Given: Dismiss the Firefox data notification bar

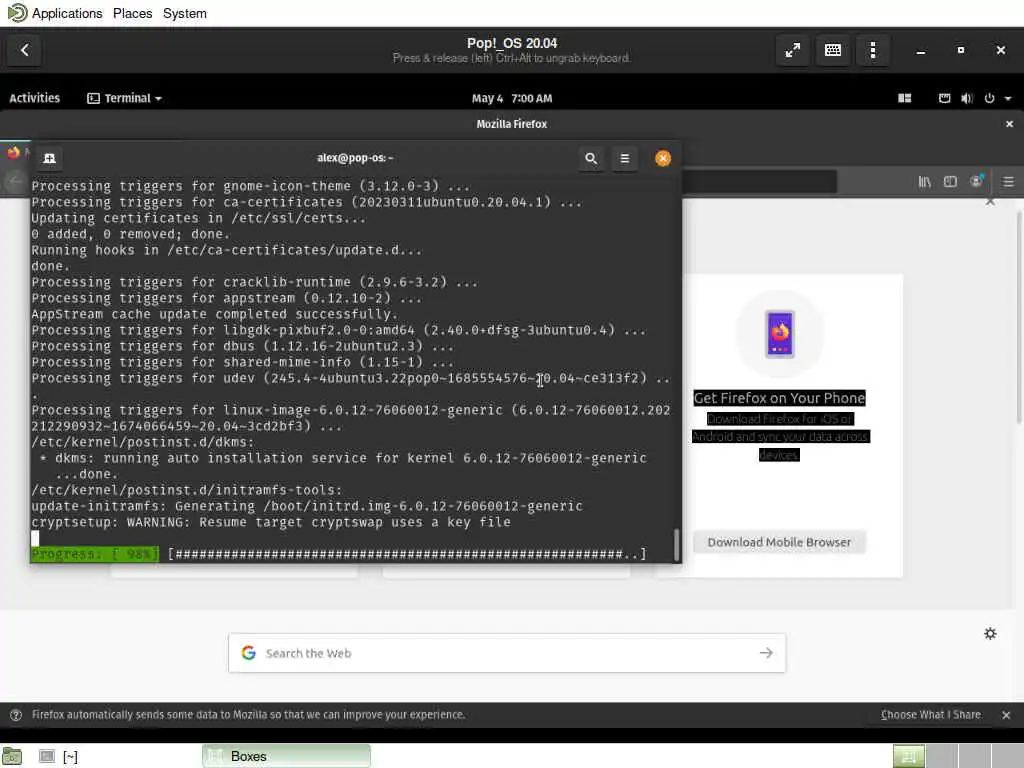Looking at the screenshot, I should (1006, 715).
